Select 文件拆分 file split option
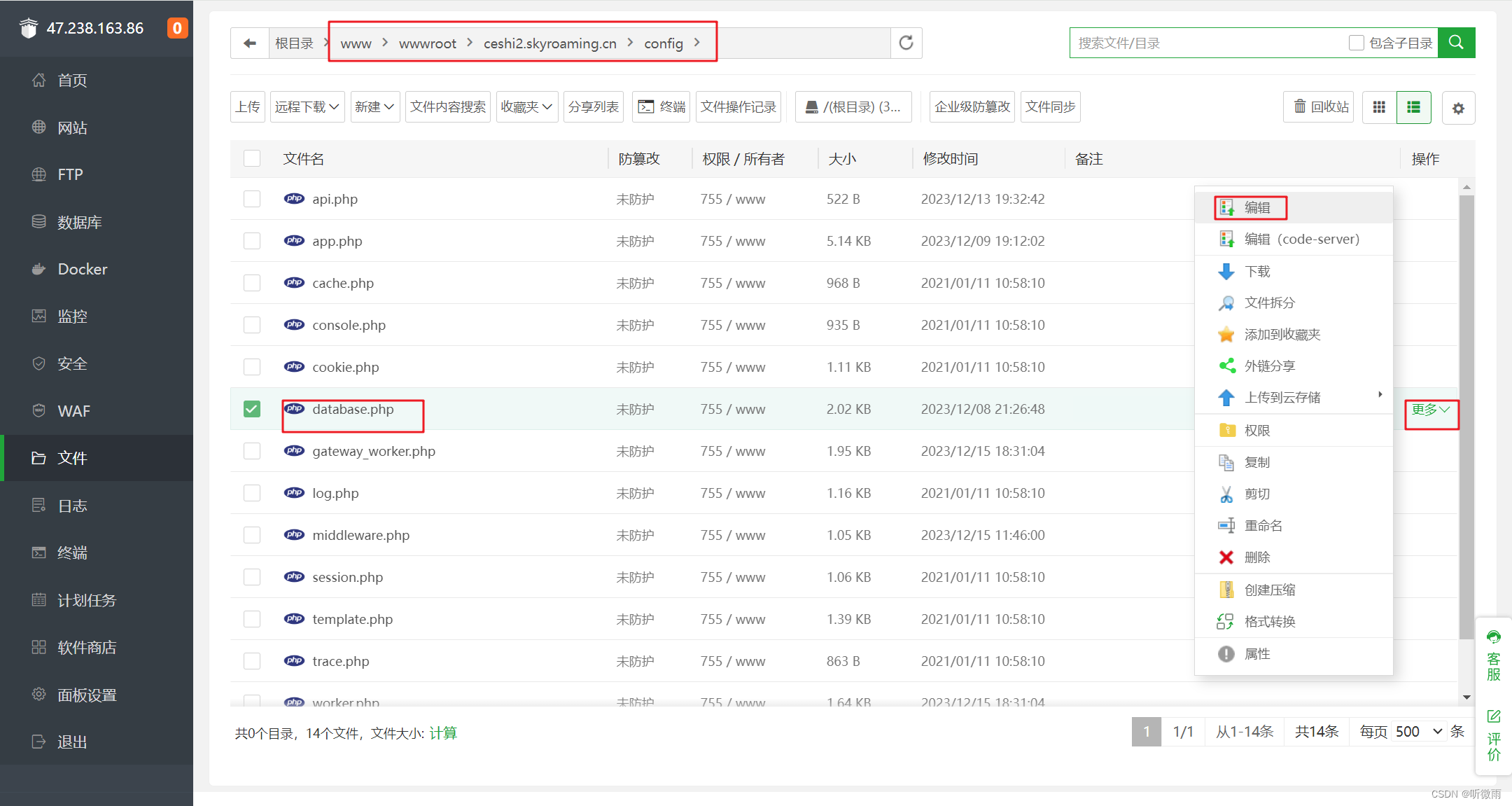 [x=1294, y=303]
